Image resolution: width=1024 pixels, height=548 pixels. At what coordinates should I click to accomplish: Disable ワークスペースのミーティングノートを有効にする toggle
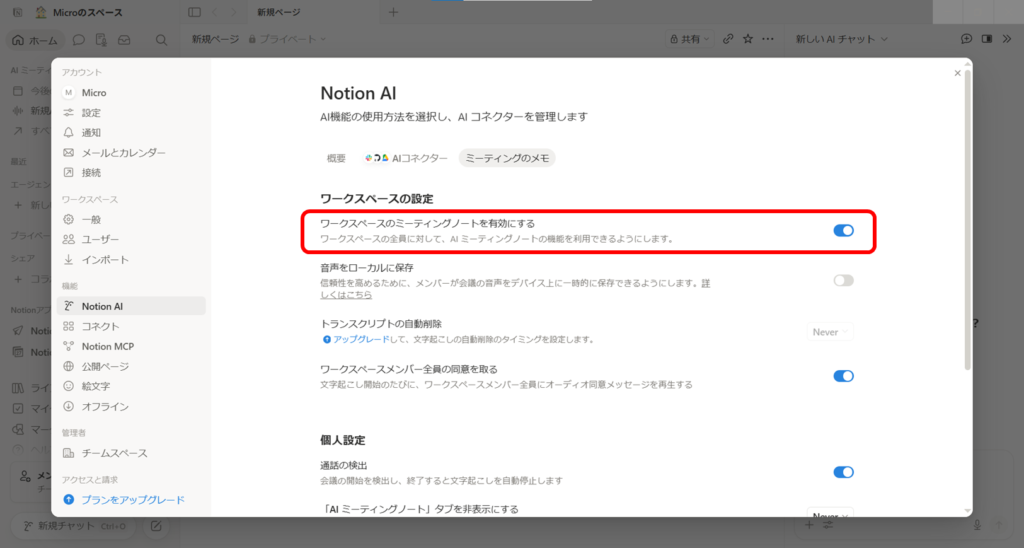click(843, 231)
